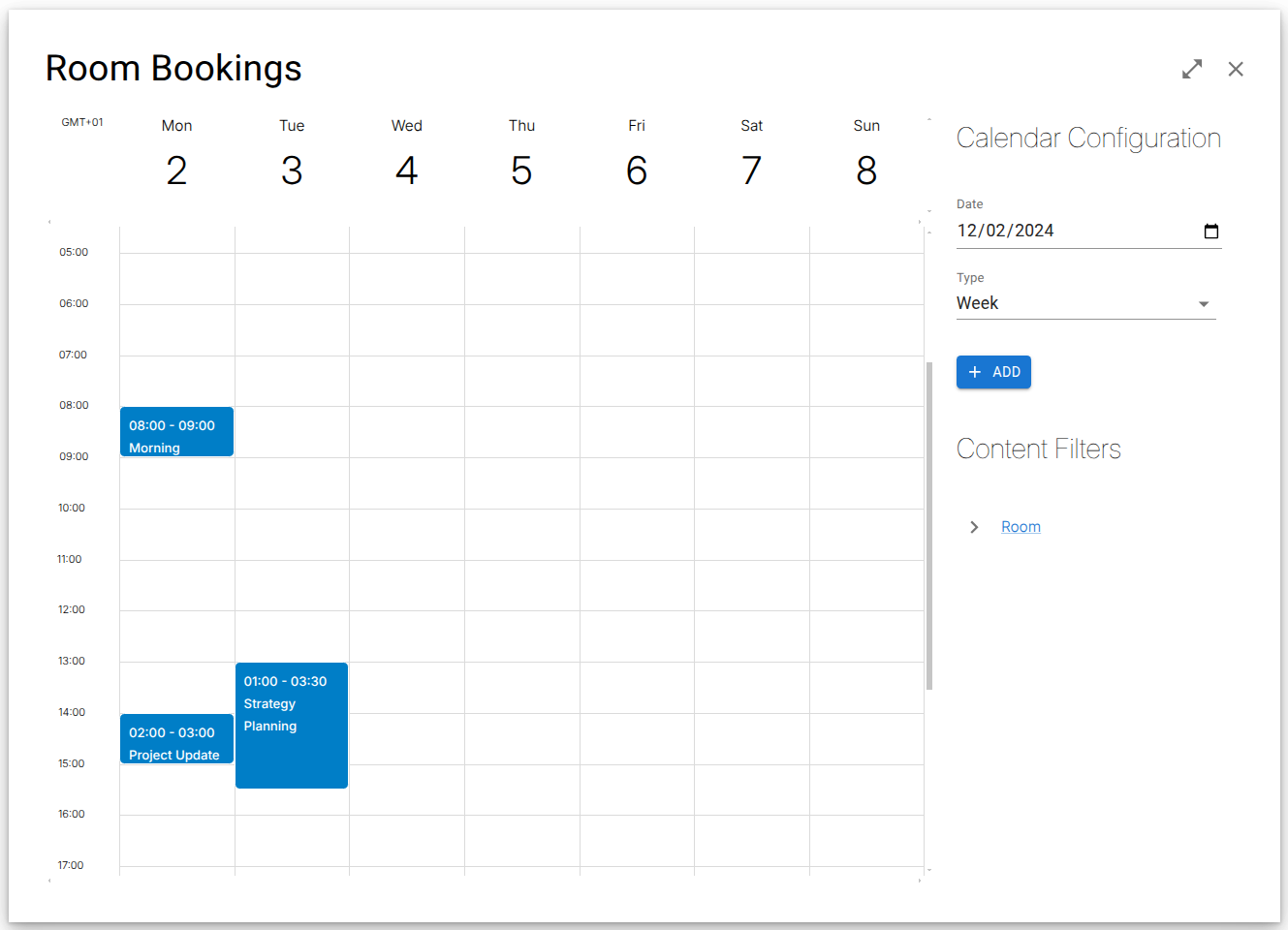Click the calendar vertical scrollbar
Viewport: 1288px width, 930px height.
click(929, 525)
